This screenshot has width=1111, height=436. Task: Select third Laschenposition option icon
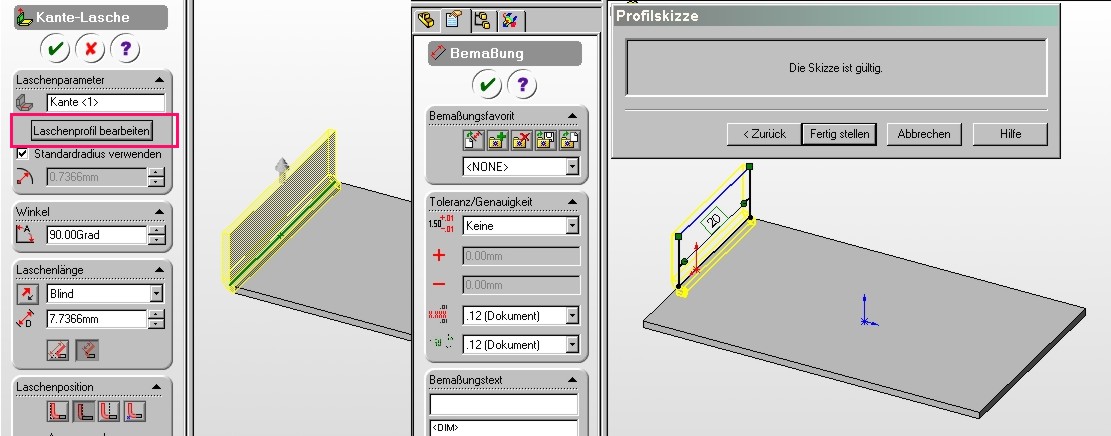point(109,411)
